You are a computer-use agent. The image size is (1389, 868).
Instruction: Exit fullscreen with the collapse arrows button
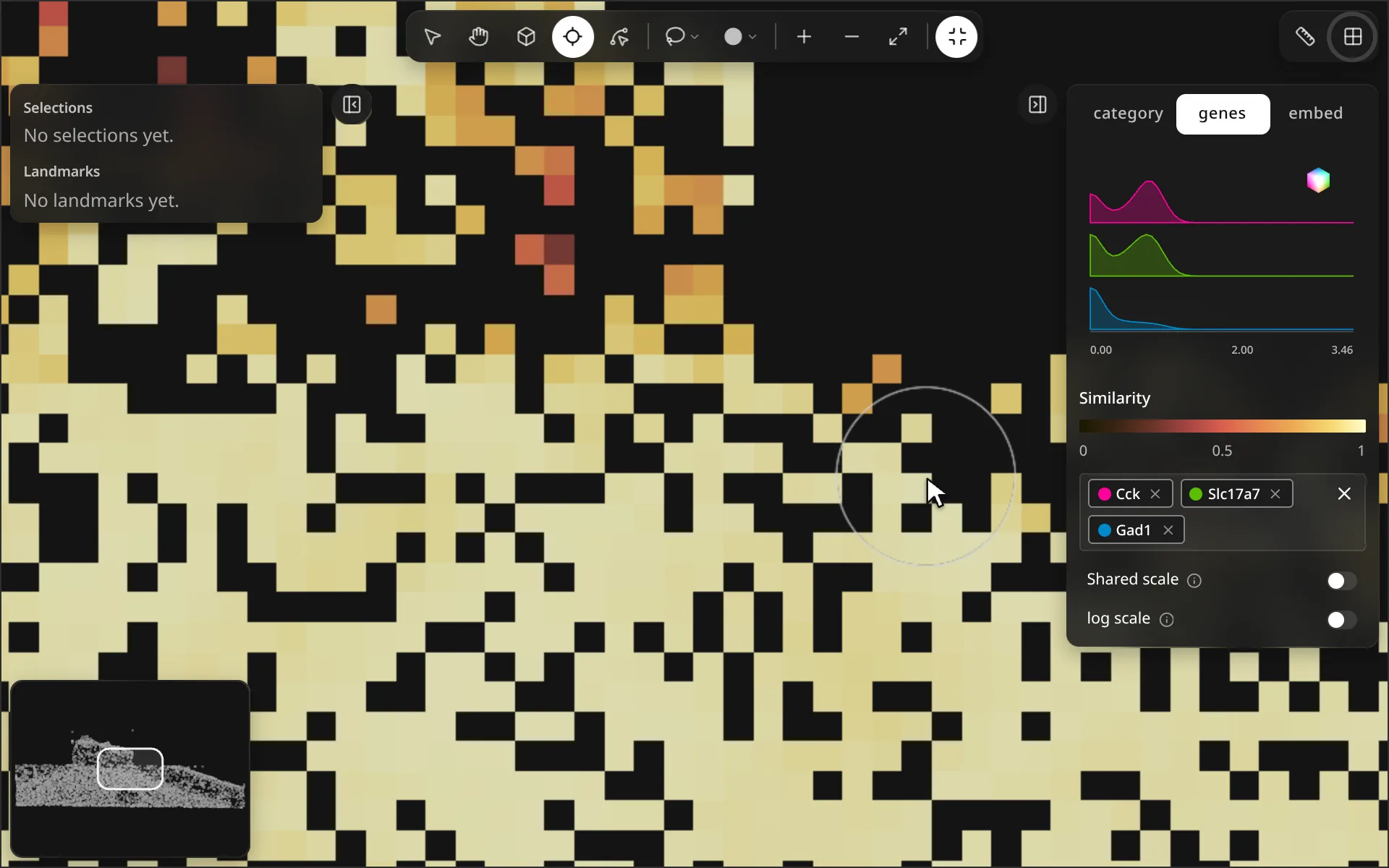pyautogui.click(x=956, y=37)
